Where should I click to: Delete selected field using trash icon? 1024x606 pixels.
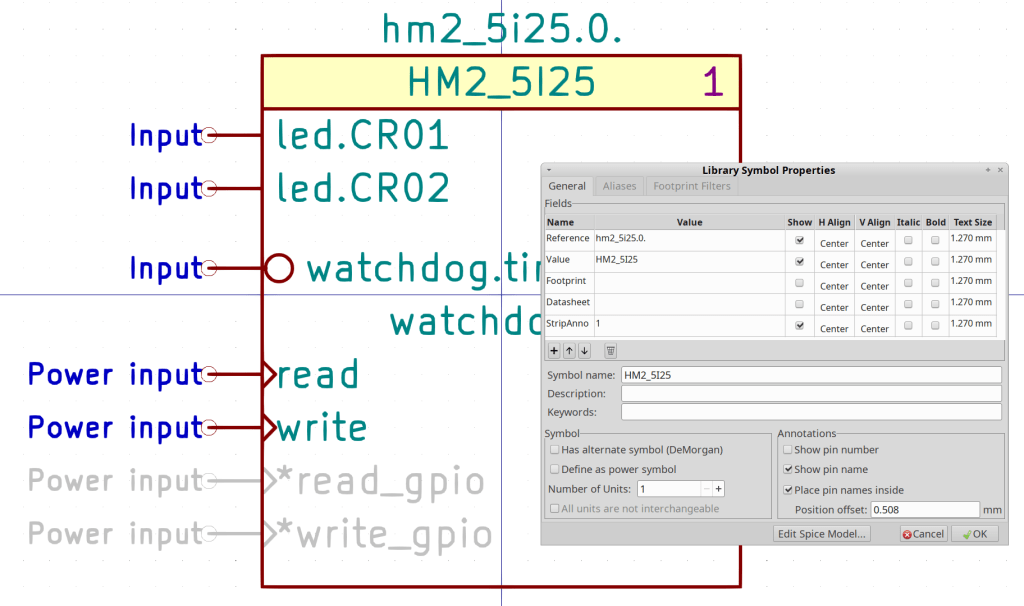611,350
